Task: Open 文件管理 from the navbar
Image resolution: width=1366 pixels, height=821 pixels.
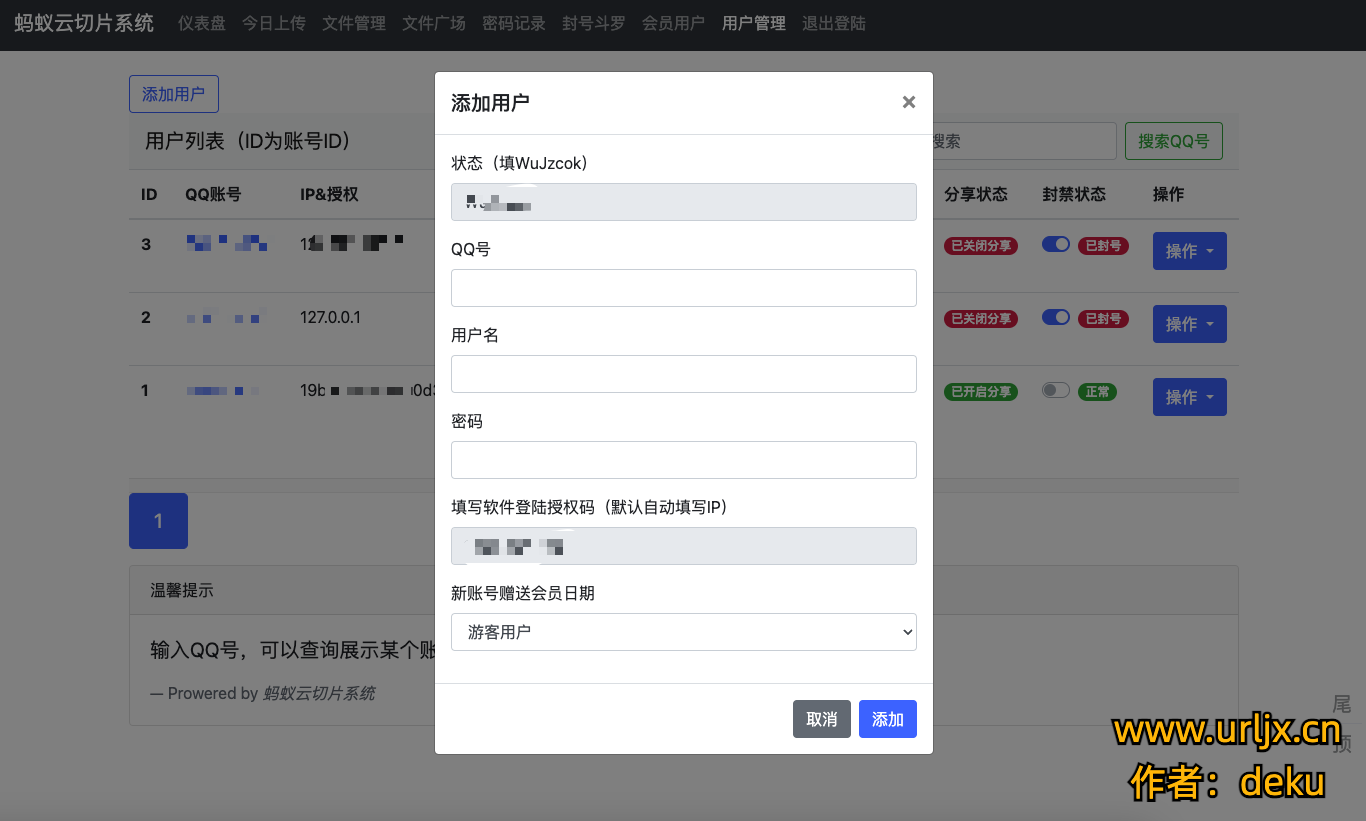Action: (354, 23)
